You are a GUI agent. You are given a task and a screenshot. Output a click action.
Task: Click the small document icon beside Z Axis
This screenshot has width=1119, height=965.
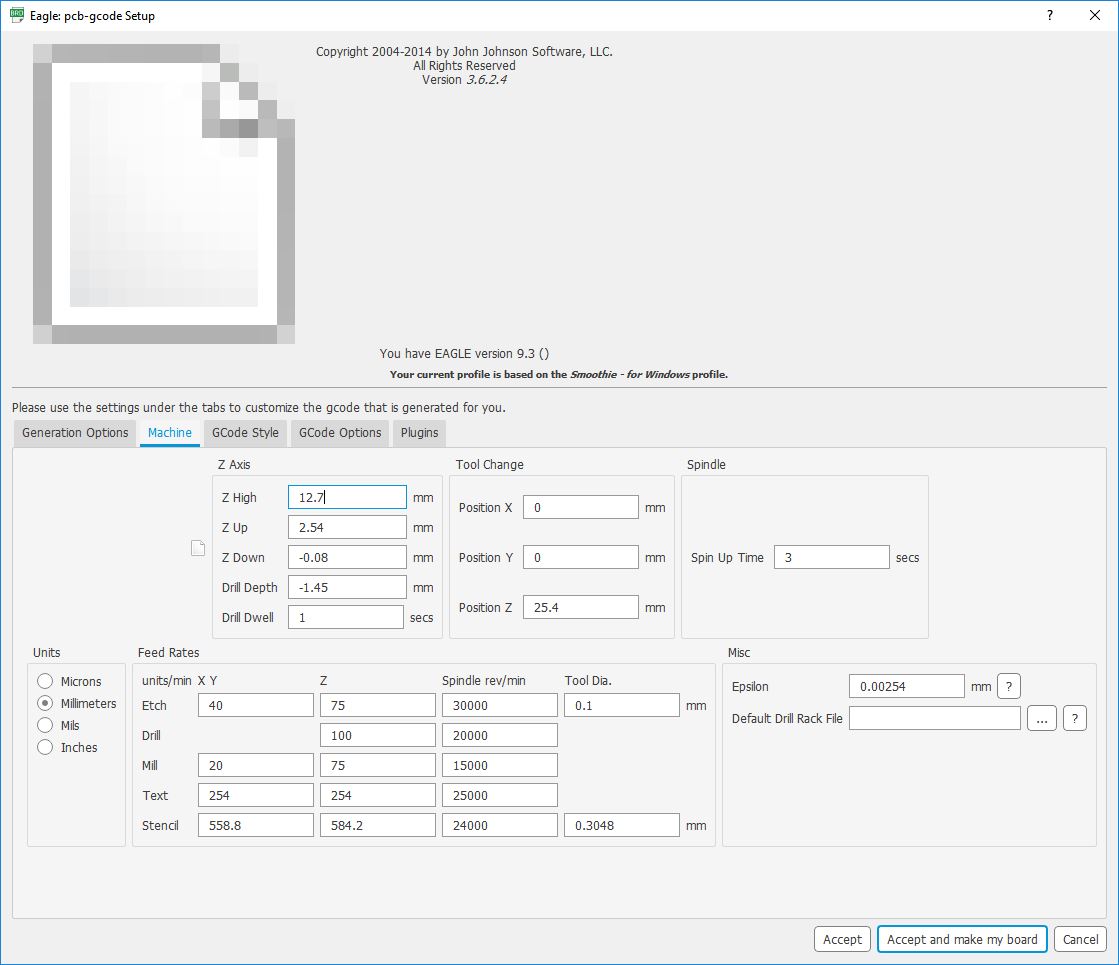tap(198, 548)
